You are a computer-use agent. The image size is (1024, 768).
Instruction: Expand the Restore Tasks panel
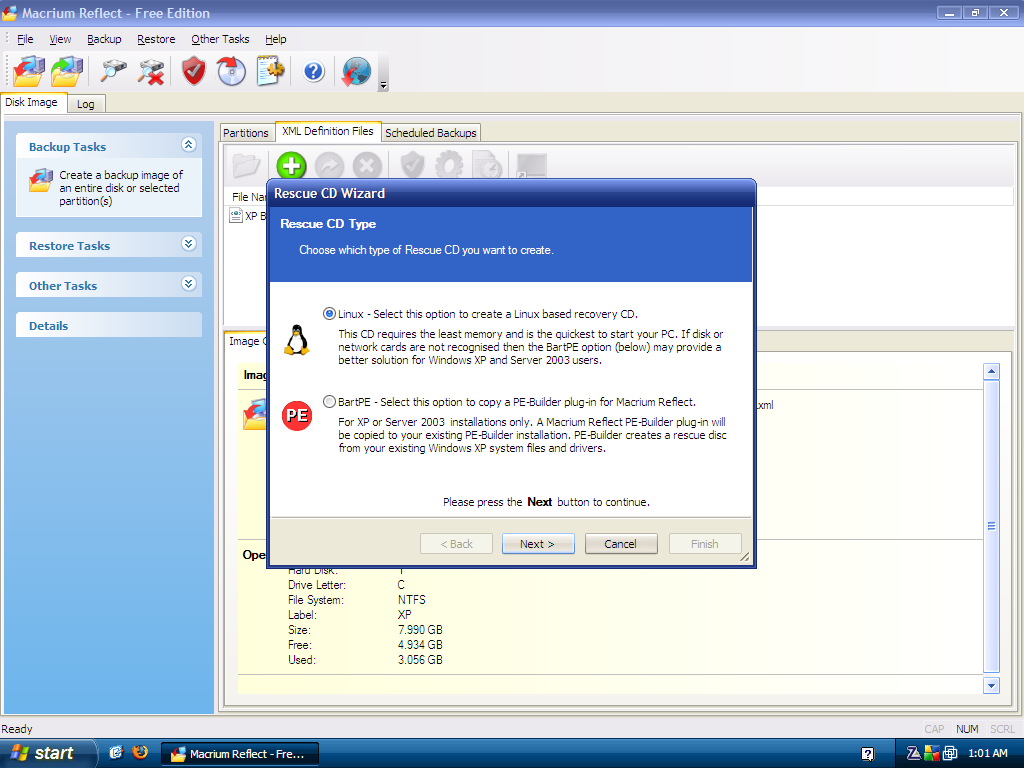coord(189,244)
